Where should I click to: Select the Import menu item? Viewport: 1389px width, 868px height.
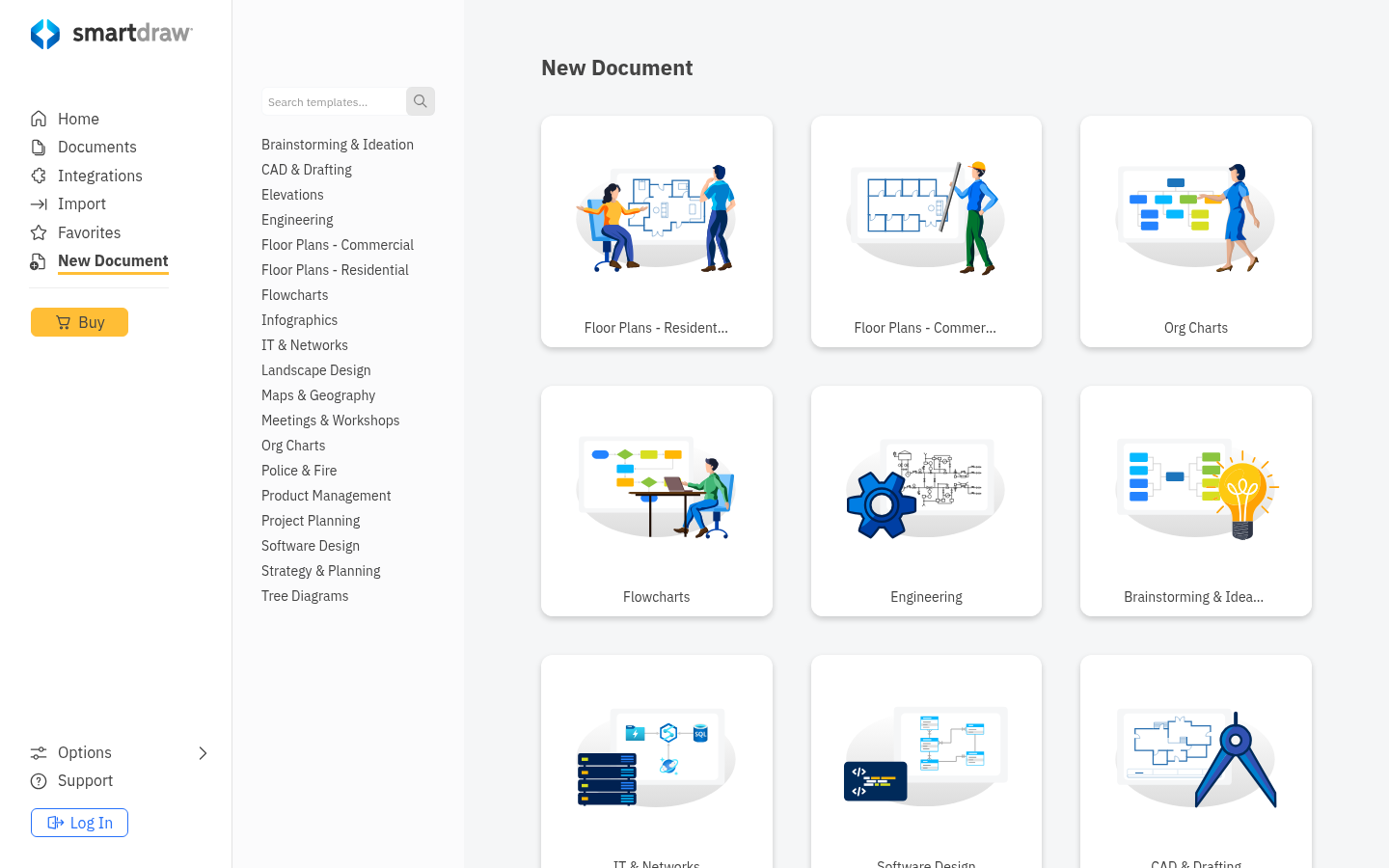pyautogui.click(x=82, y=204)
